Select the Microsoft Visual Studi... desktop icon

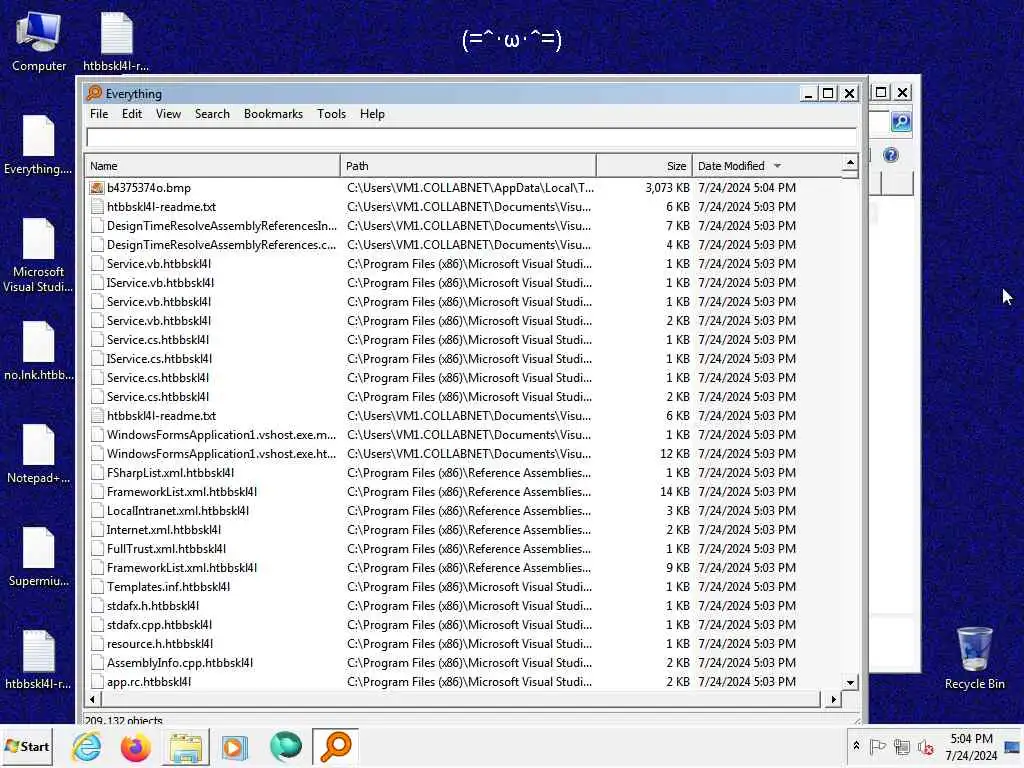[39, 255]
